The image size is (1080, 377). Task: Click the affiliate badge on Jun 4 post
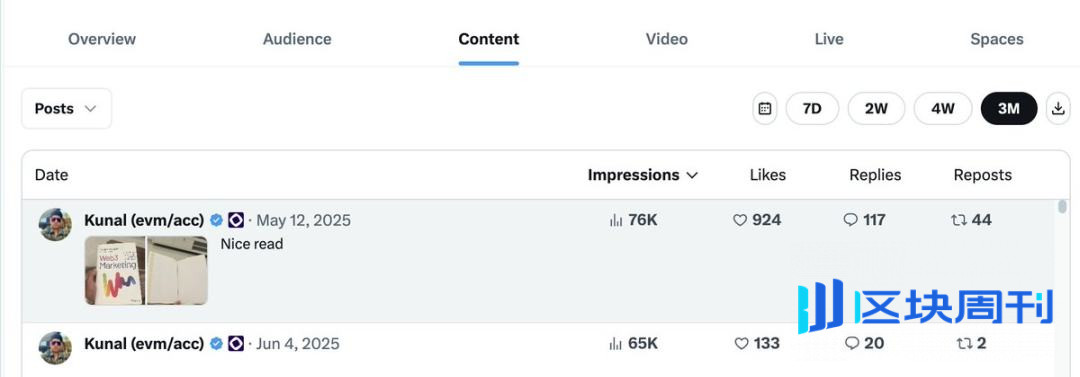point(236,343)
